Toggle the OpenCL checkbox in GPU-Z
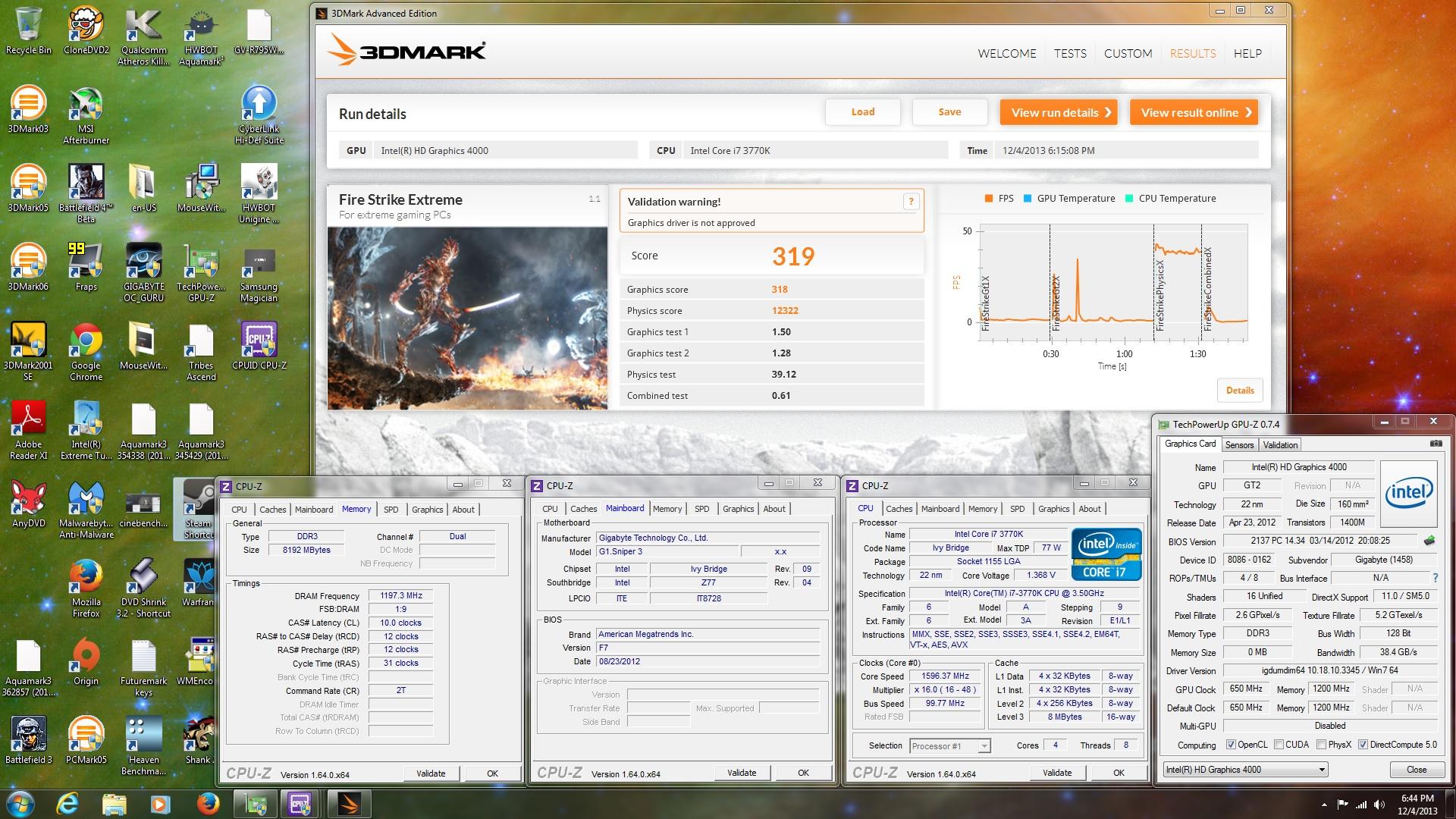Image resolution: width=1456 pixels, height=819 pixels. coord(1231,745)
